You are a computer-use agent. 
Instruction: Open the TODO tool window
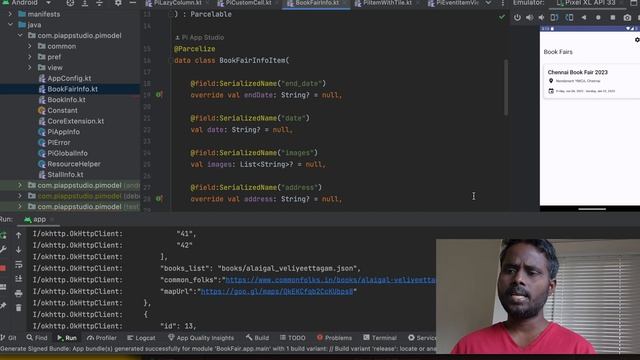tap(293, 338)
